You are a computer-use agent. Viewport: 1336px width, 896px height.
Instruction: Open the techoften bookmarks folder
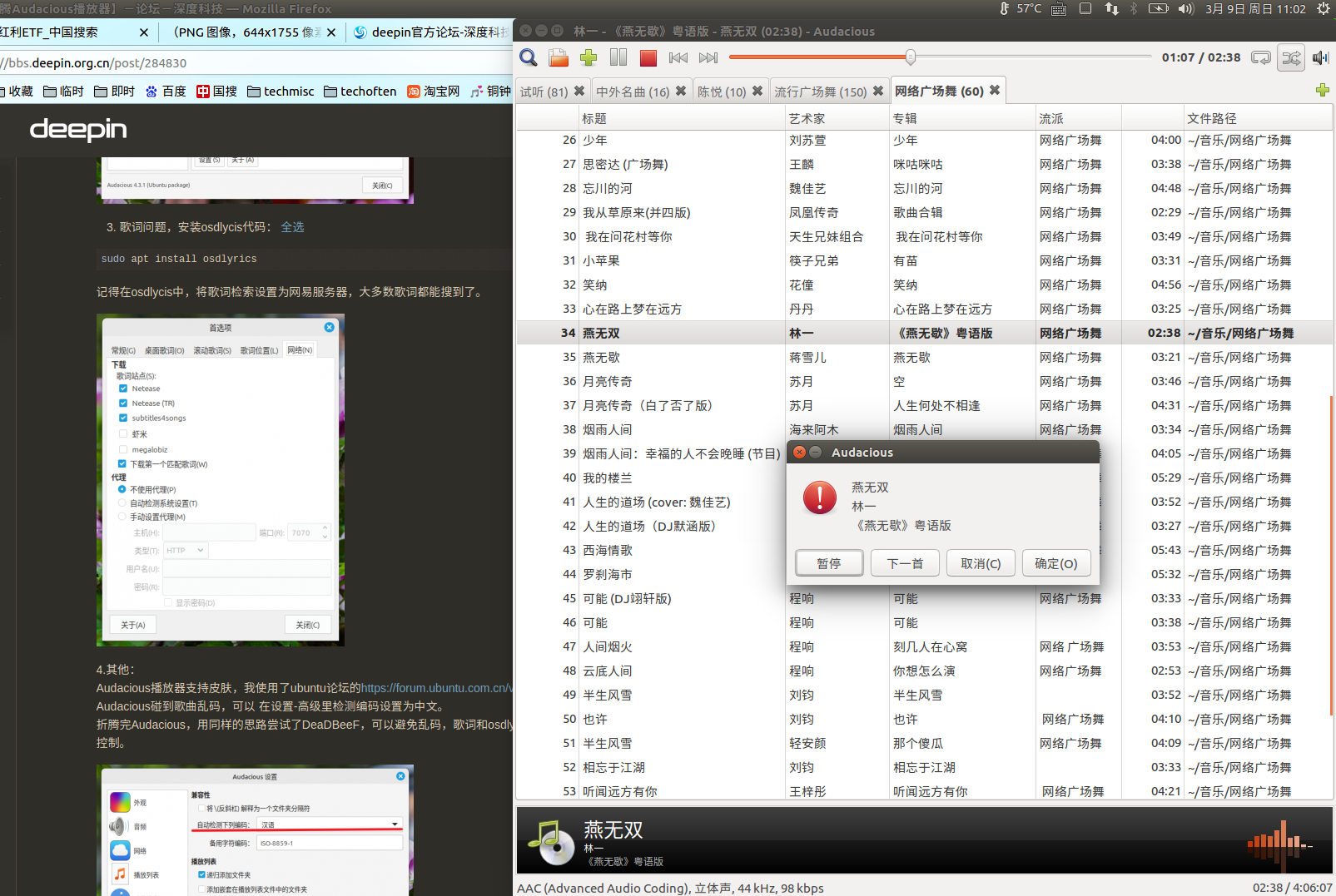[360, 92]
